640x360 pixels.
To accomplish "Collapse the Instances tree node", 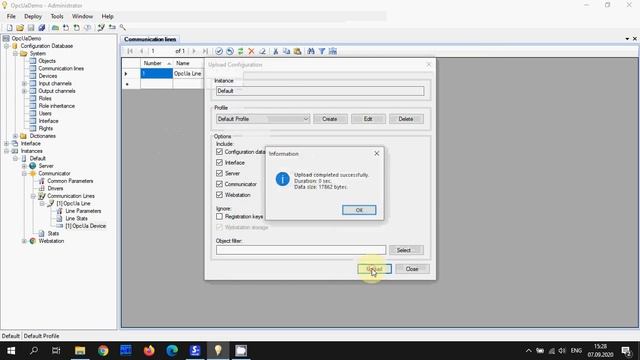I will (7, 151).
